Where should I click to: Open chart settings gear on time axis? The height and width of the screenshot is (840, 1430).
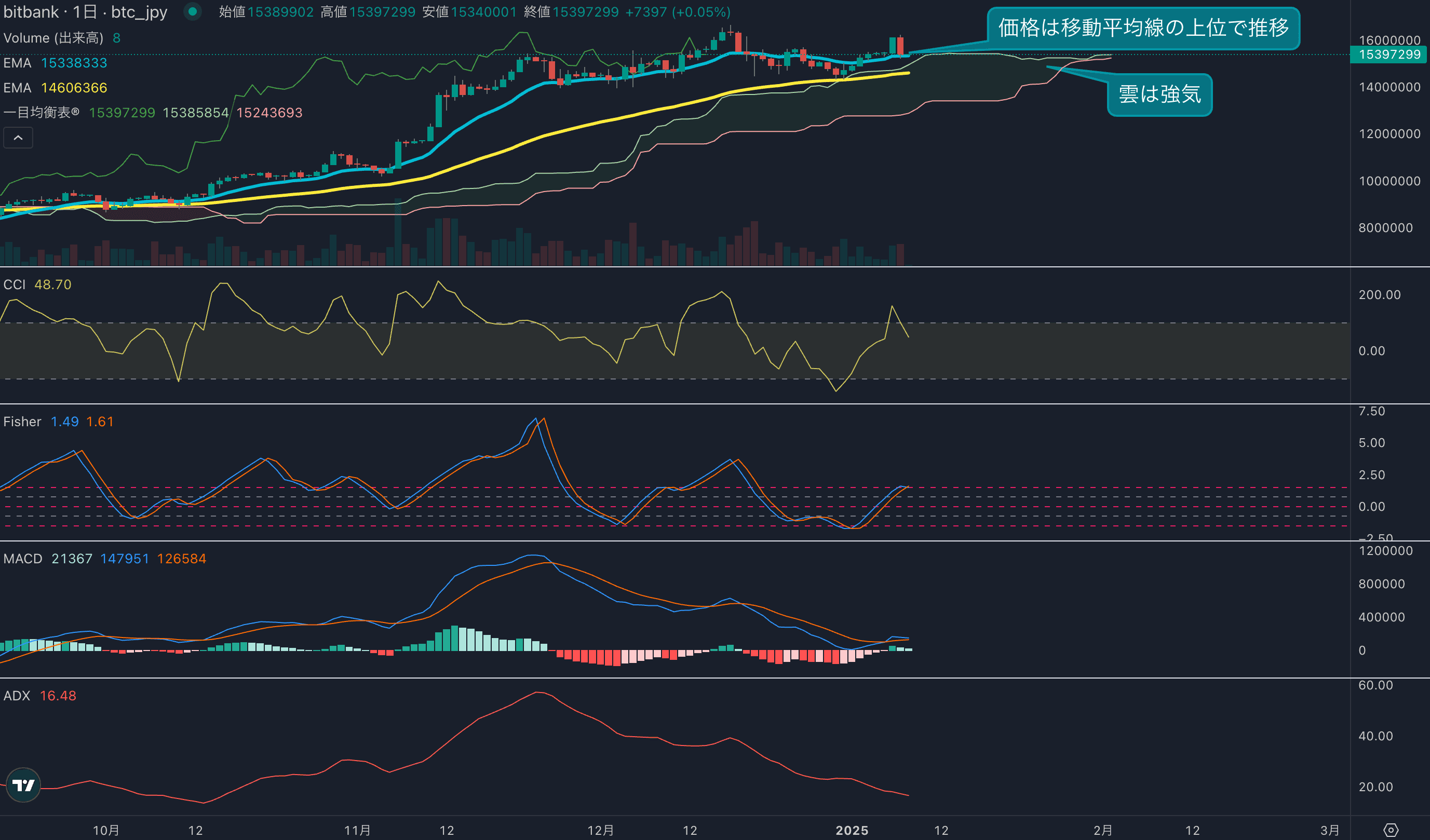click(x=1391, y=830)
